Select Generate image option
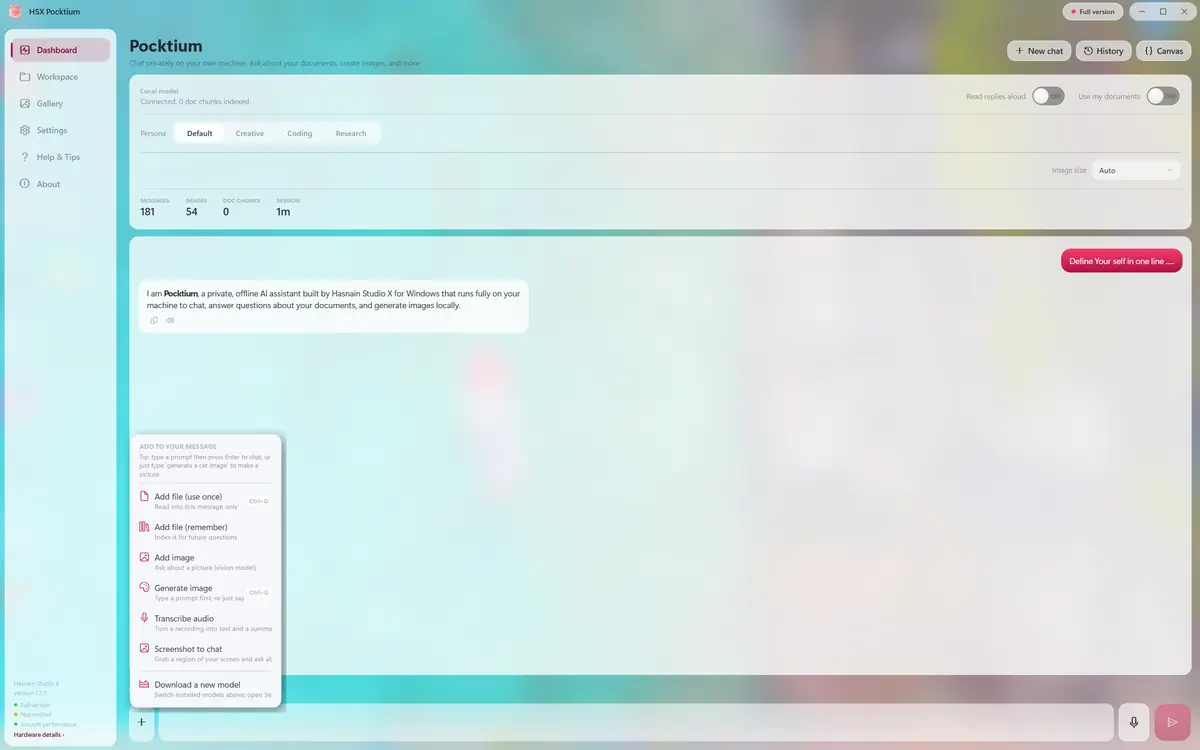1200x750 pixels. 205,592
